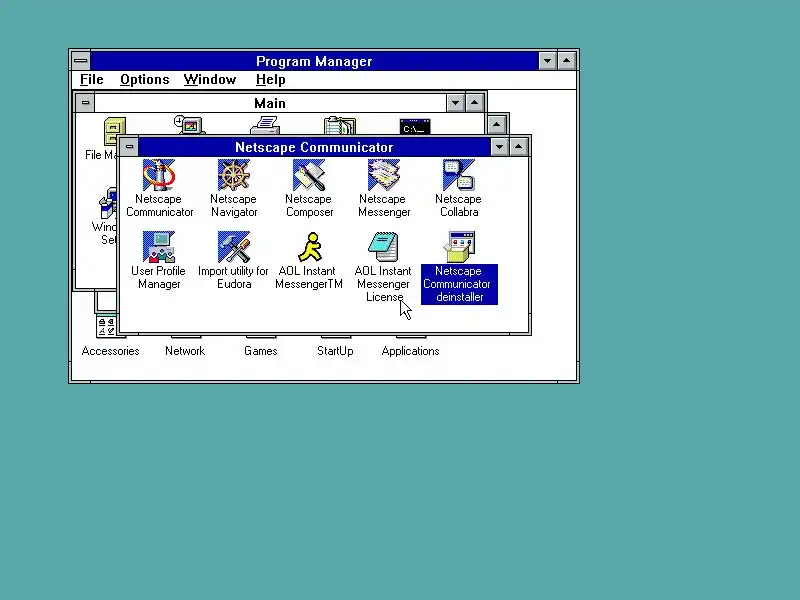
Task: Maximize the Netscape Communicator group window
Action: click(x=518, y=147)
